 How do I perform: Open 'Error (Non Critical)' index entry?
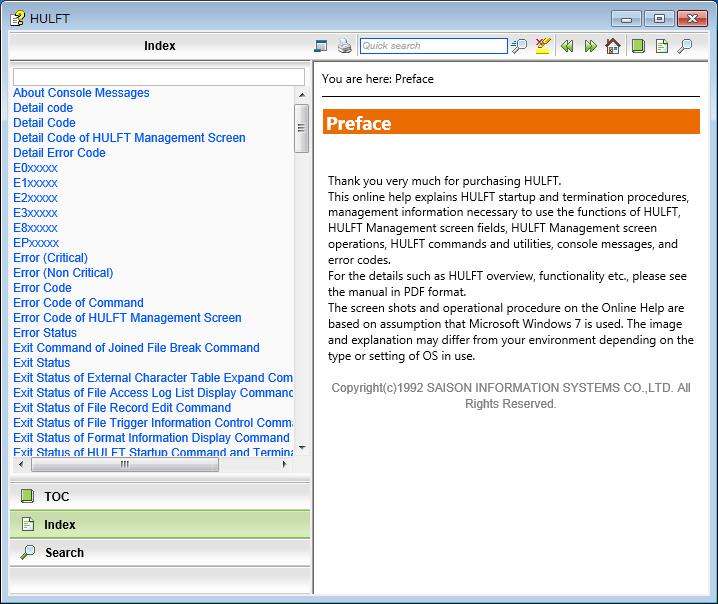pos(63,273)
